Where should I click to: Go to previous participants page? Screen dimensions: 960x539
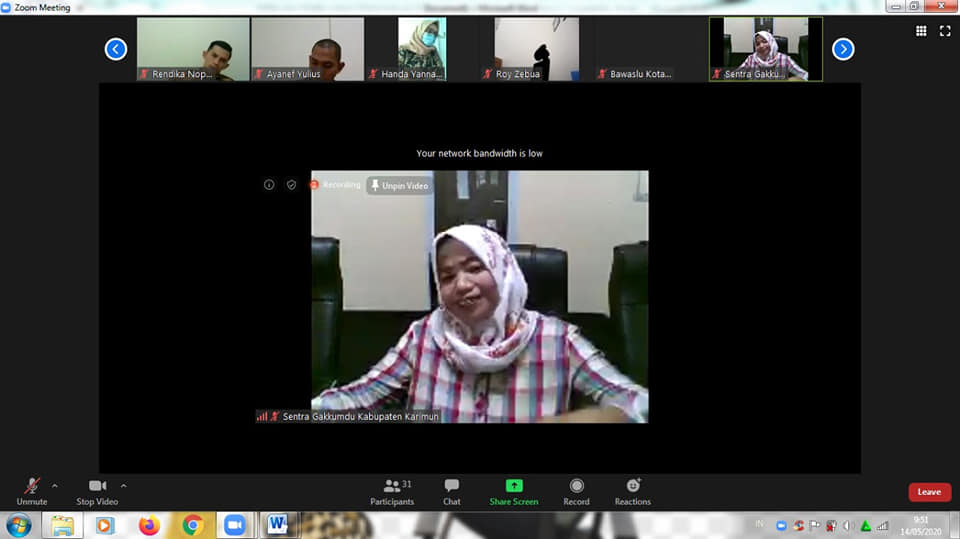[116, 49]
